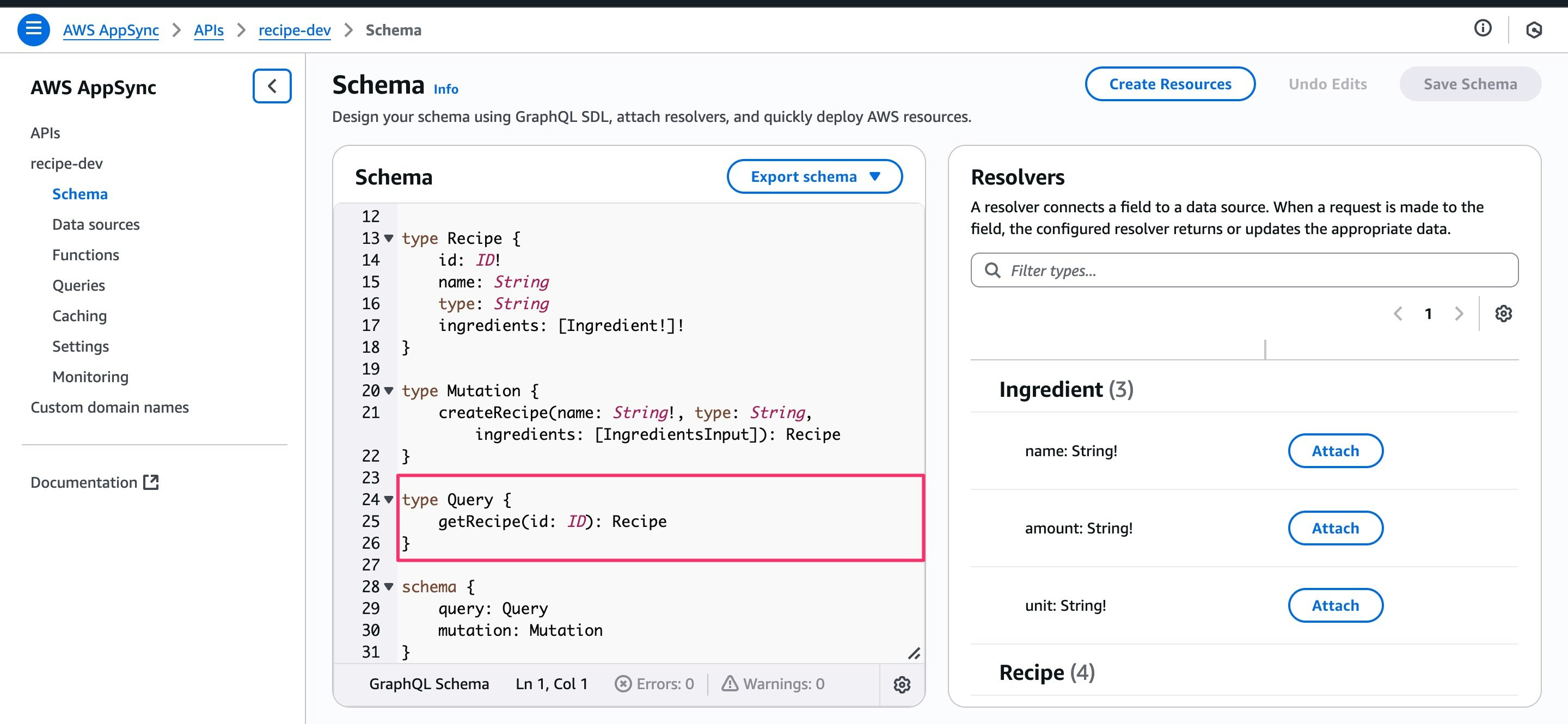
Task: Open resolvers pagination settings gear
Action: pyautogui.click(x=1503, y=314)
